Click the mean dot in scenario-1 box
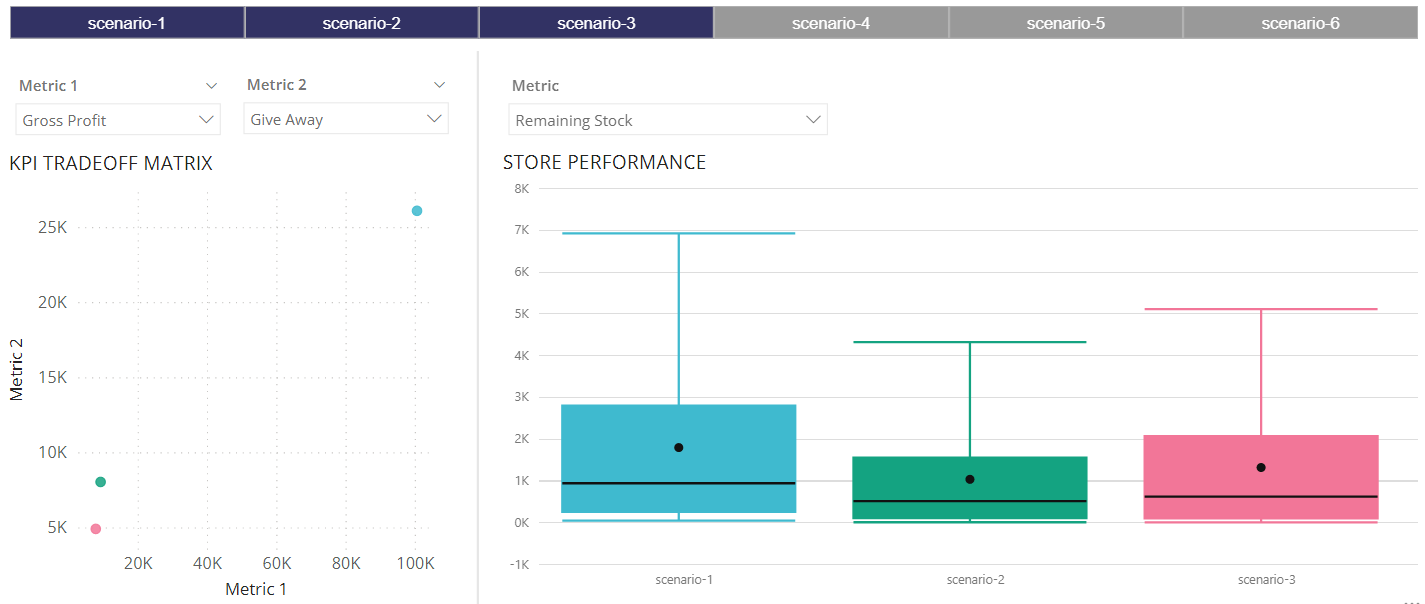The width and height of the screenshot is (1425, 604). coord(679,448)
